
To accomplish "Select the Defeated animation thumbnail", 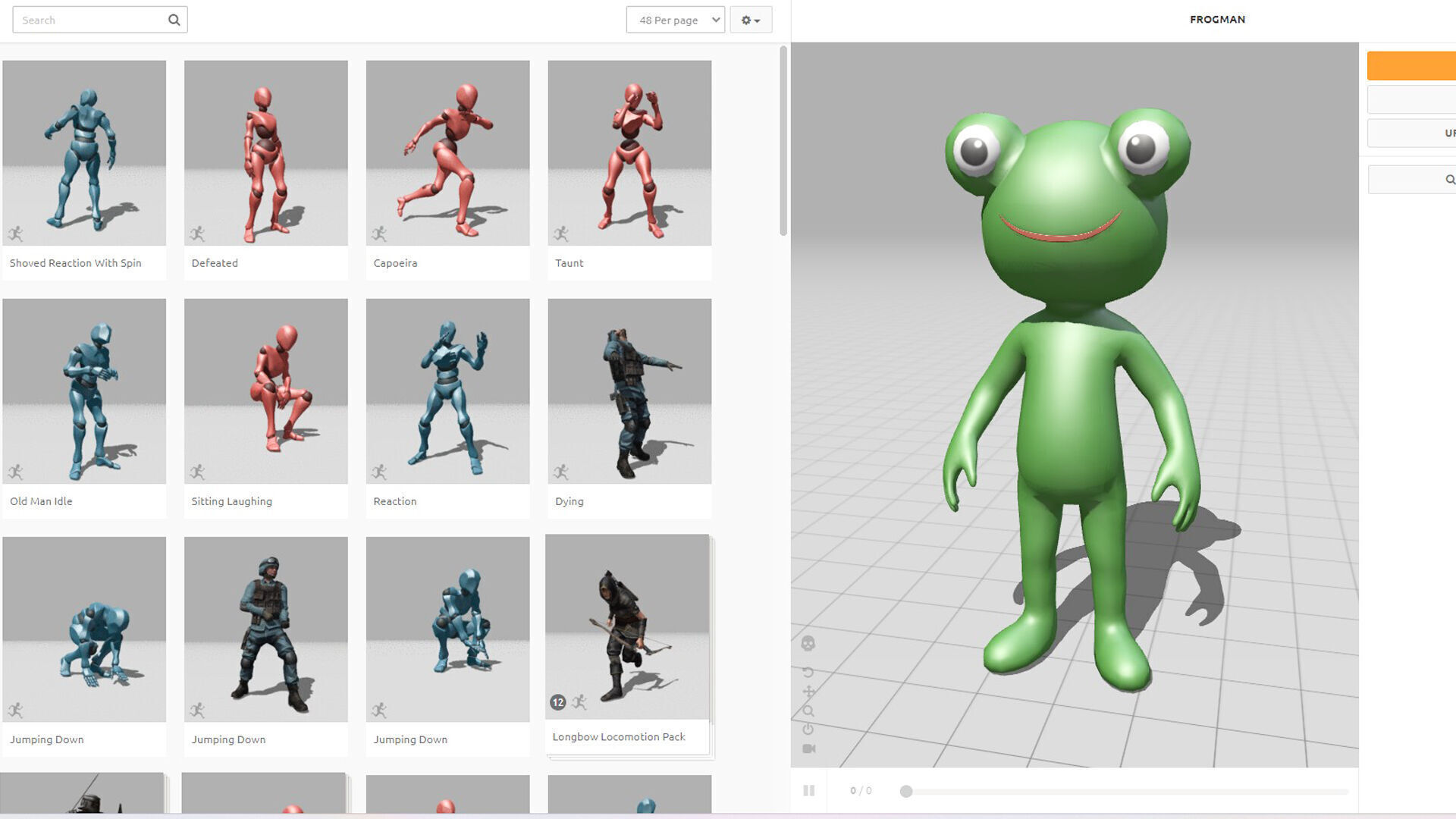I will click(266, 152).
